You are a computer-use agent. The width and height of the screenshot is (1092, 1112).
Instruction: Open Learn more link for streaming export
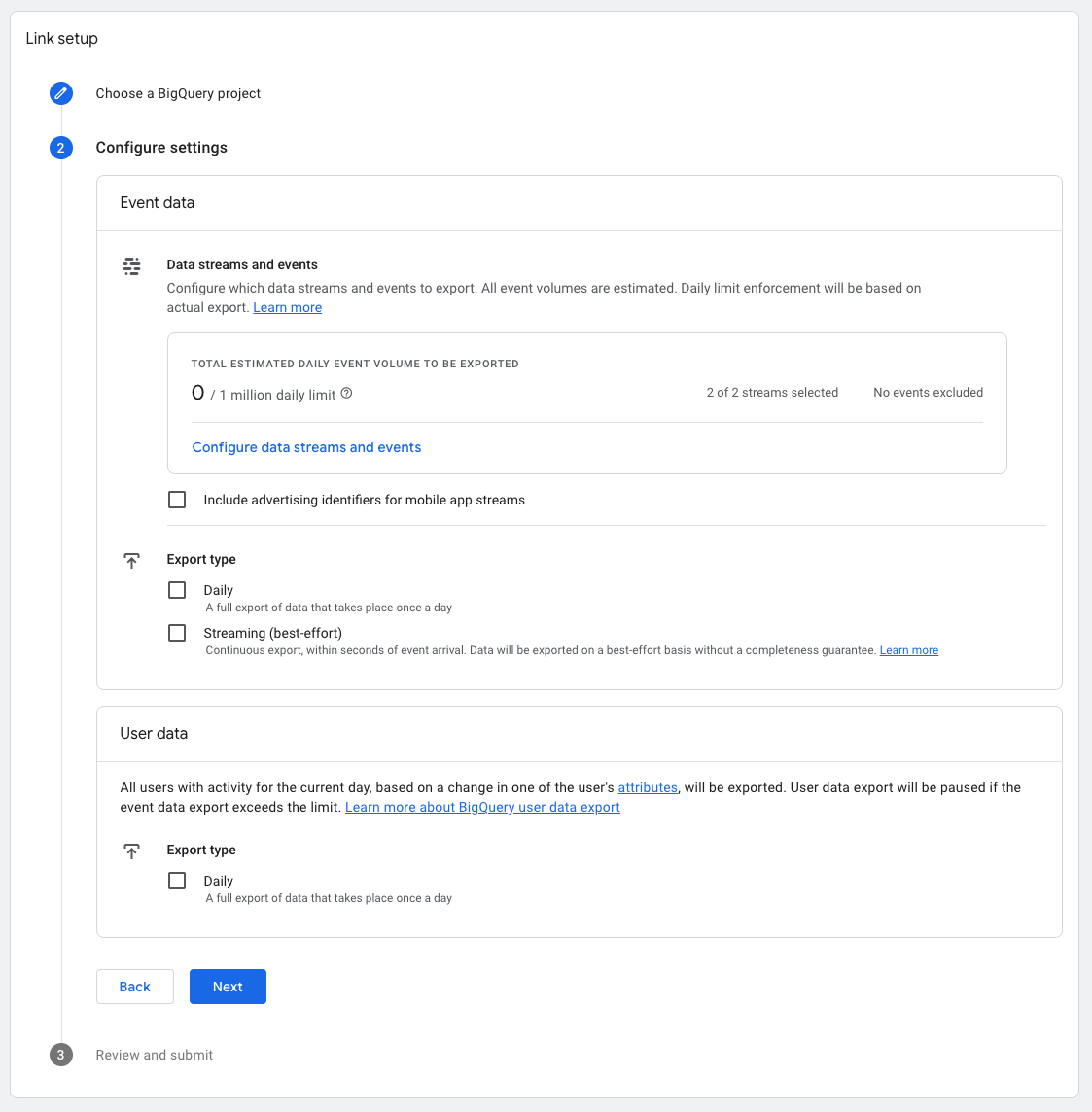click(908, 650)
